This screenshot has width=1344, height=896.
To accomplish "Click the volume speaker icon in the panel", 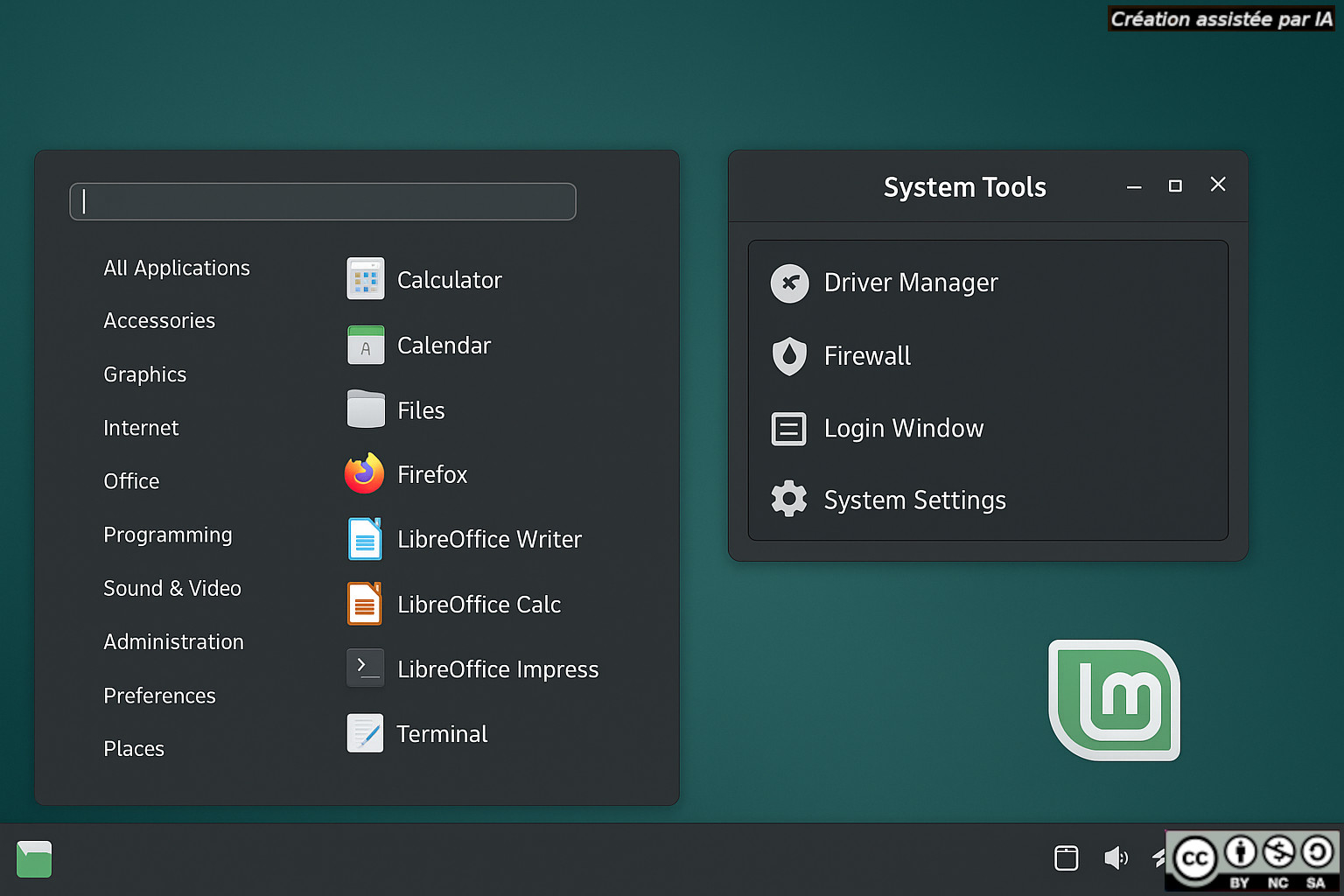I will click(x=1115, y=857).
